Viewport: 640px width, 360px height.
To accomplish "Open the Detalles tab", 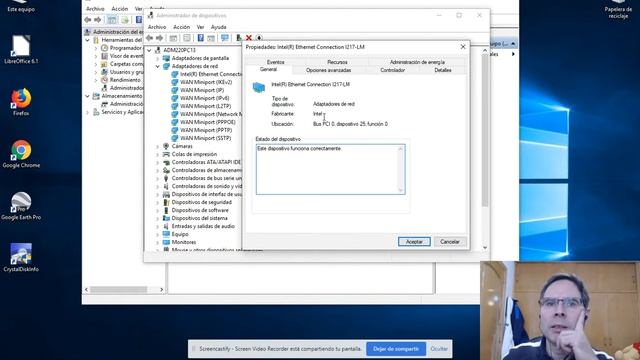I will pos(442,70).
